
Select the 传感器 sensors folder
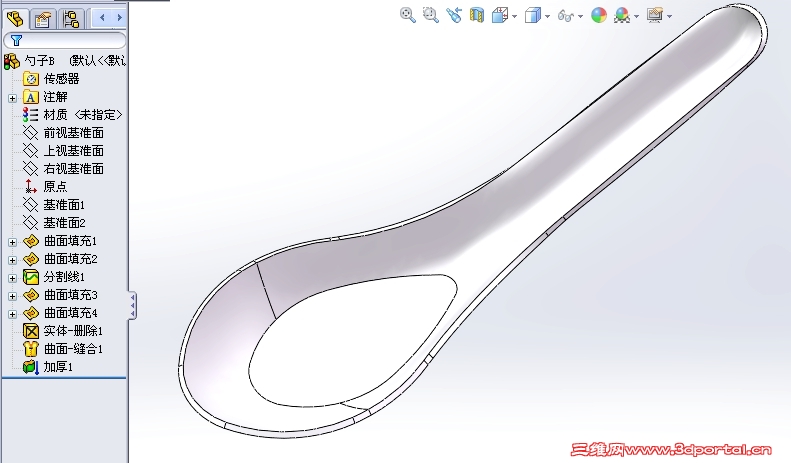pos(62,79)
